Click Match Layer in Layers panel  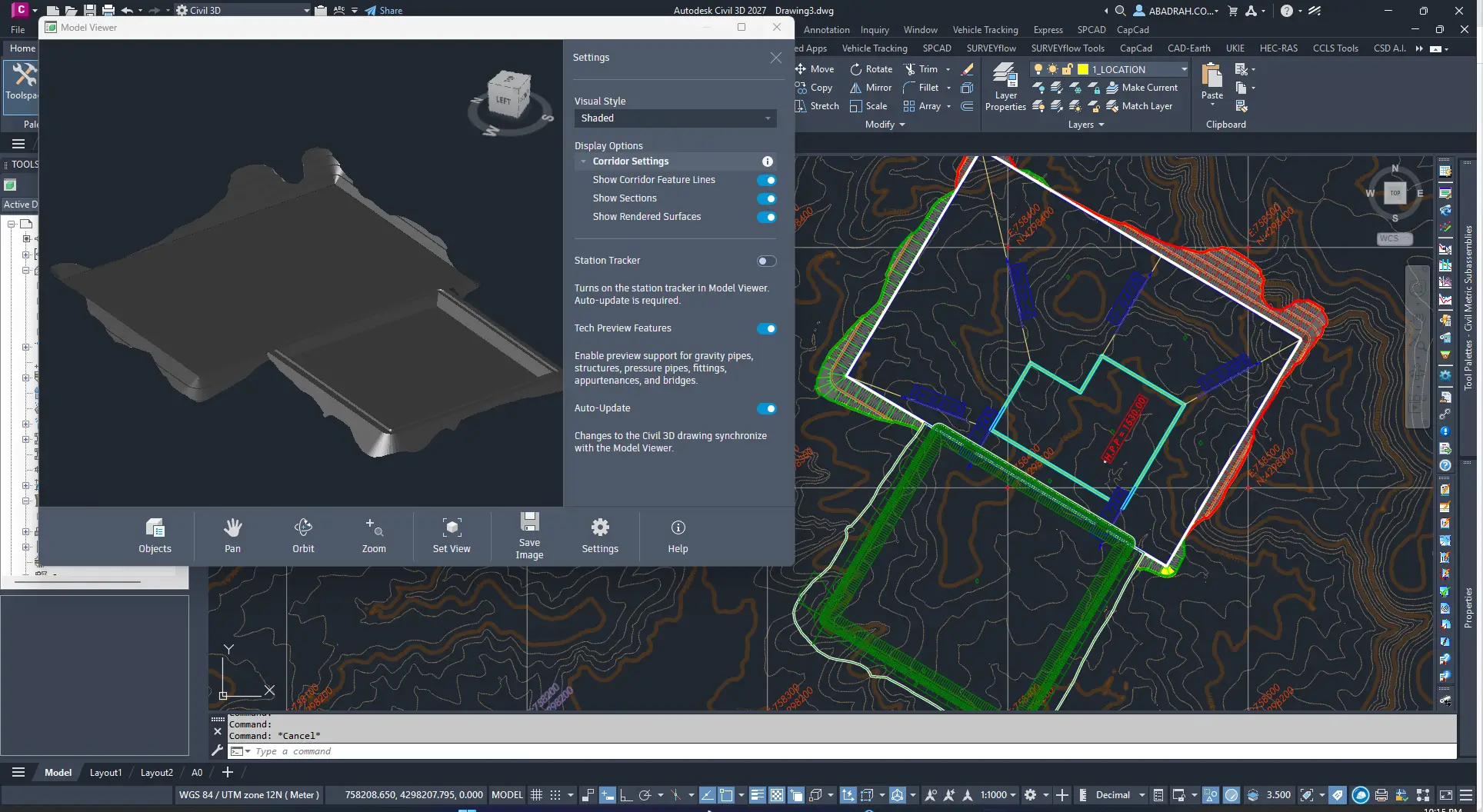[x=1139, y=106]
